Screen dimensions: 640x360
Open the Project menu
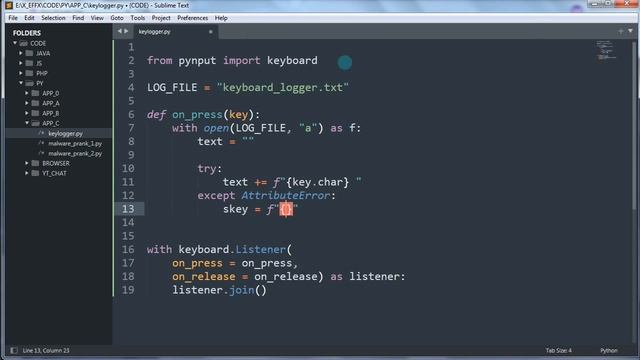click(161, 18)
